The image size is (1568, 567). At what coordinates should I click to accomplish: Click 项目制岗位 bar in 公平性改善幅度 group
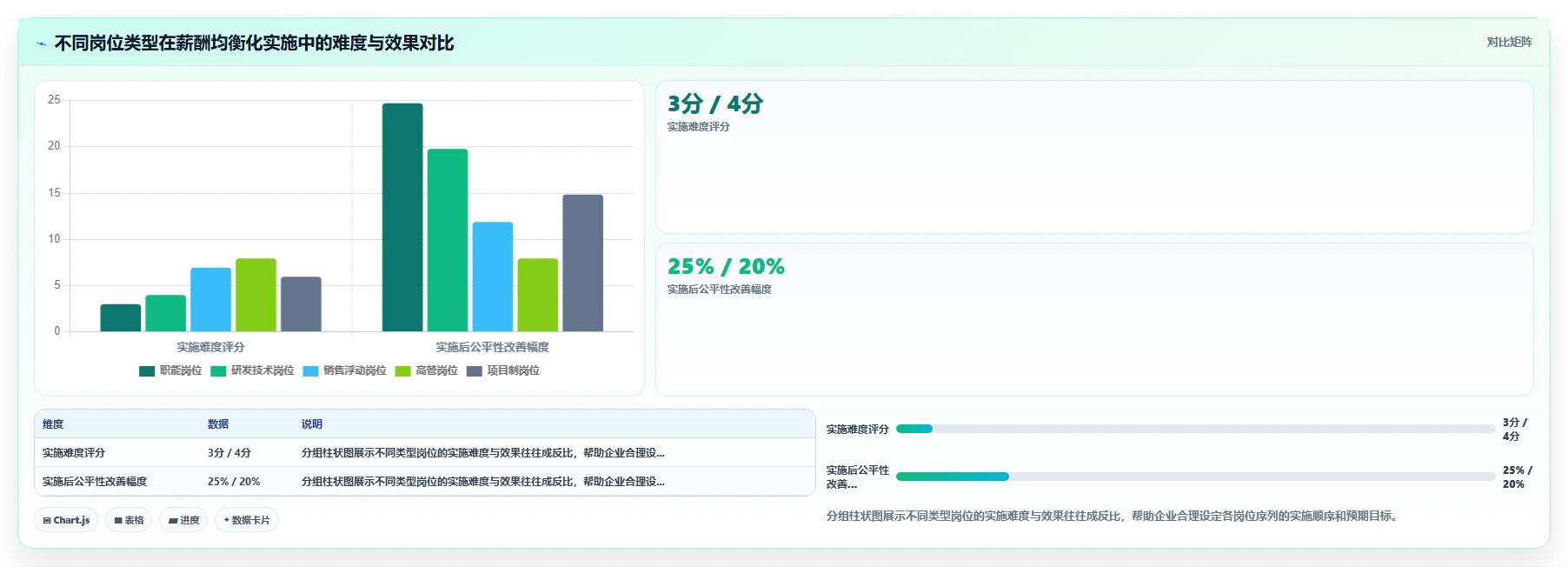point(582,263)
